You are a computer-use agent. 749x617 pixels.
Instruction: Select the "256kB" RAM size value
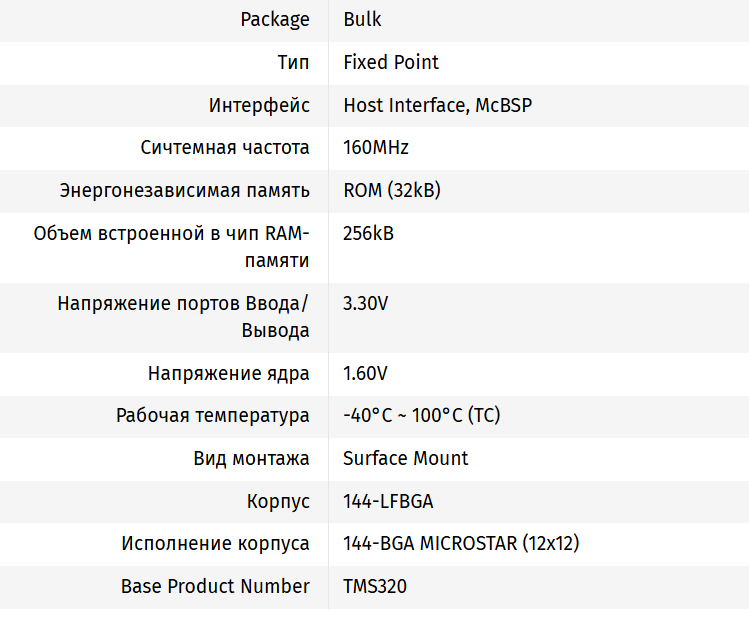tap(368, 234)
